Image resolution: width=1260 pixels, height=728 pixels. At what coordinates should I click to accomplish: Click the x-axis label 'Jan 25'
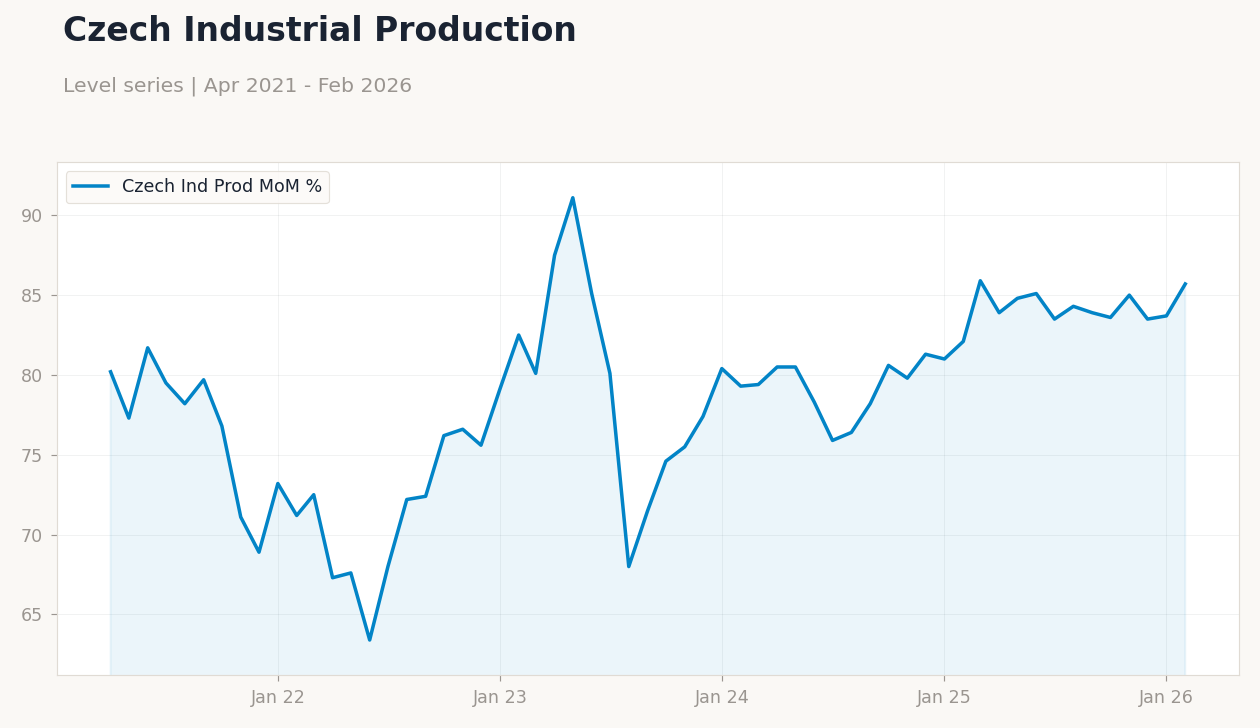(944, 698)
